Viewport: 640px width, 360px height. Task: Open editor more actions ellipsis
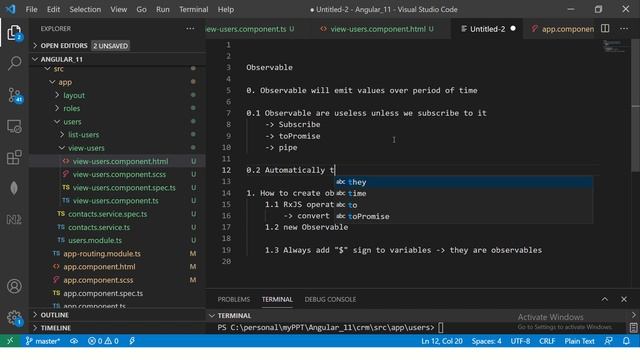tap(624, 29)
